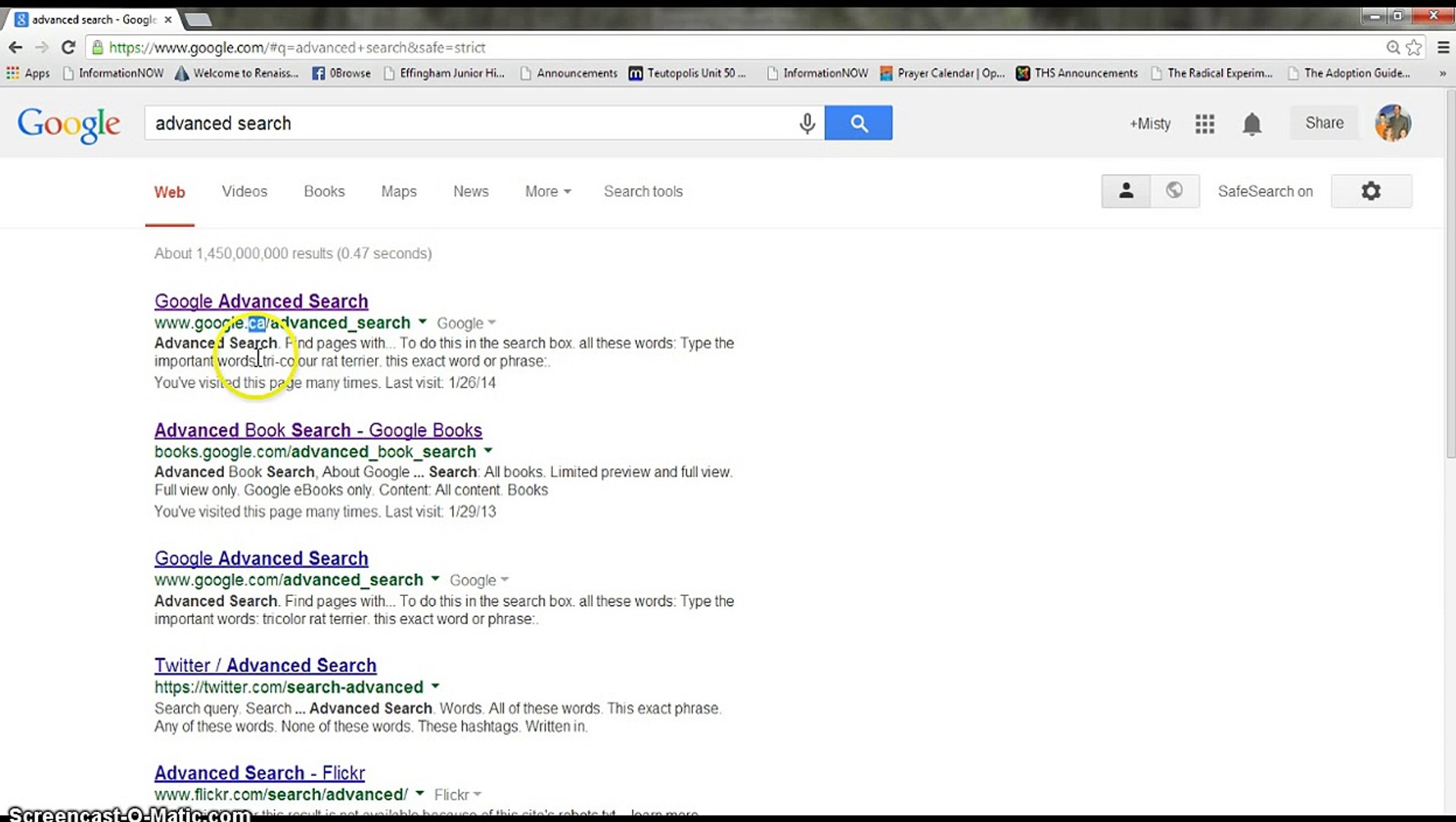1456x822 pixels.
Task: Open the account profile picture
Action: (1393, 123)
